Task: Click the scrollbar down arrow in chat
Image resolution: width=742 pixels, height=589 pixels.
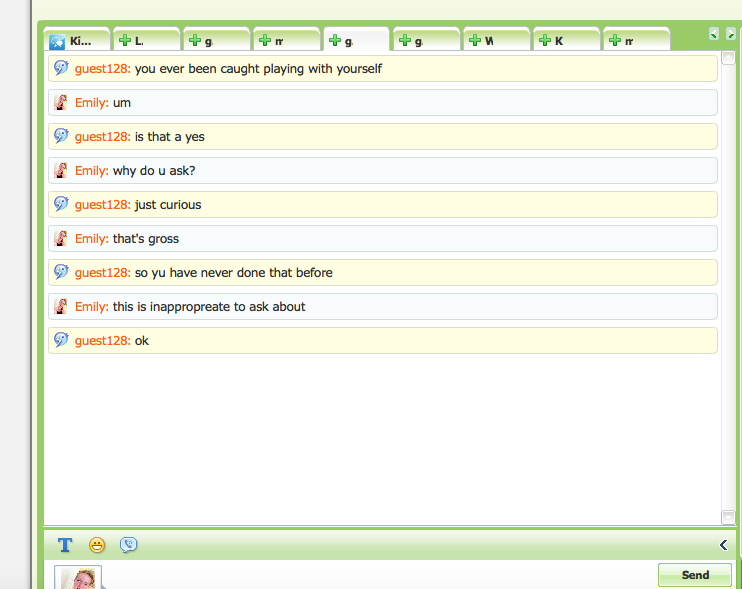Action: [728, 518]
